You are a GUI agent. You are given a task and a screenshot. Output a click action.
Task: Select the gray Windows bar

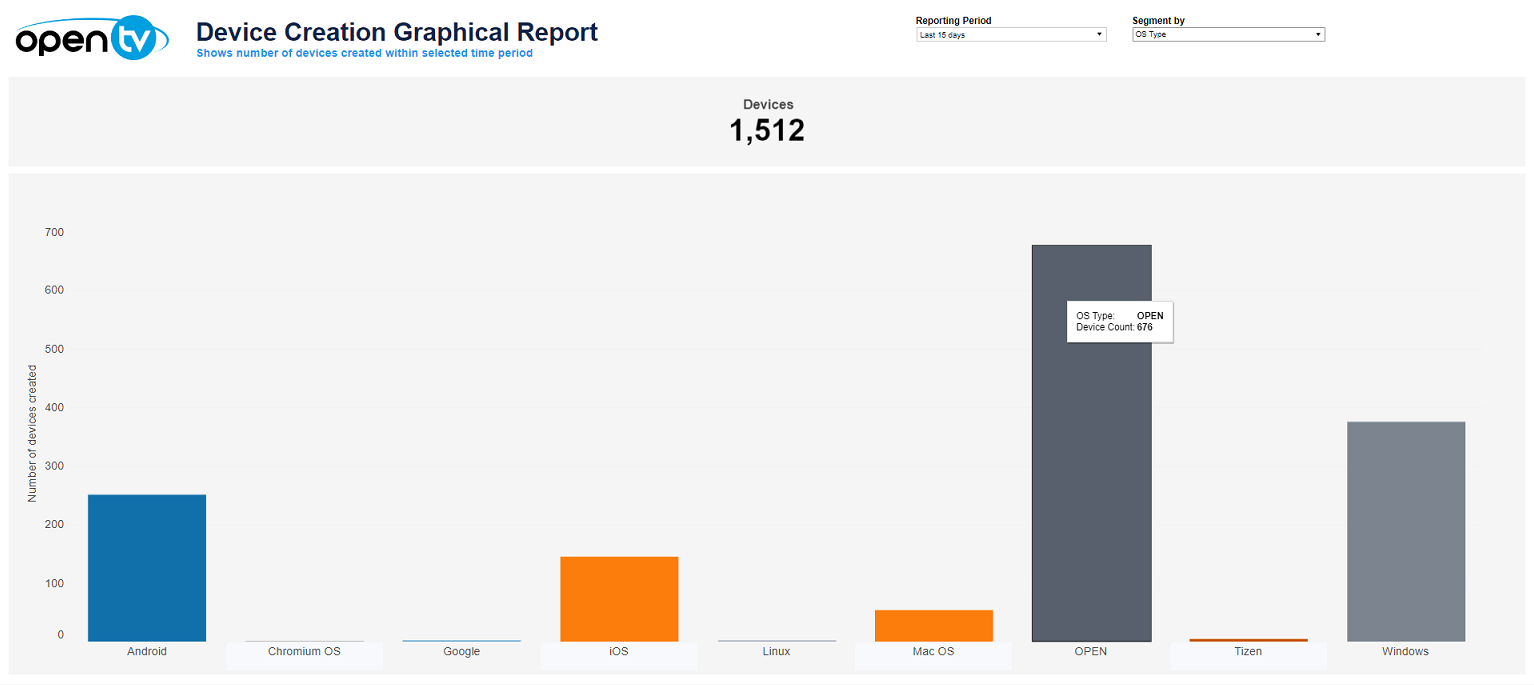click(1405, 531)
